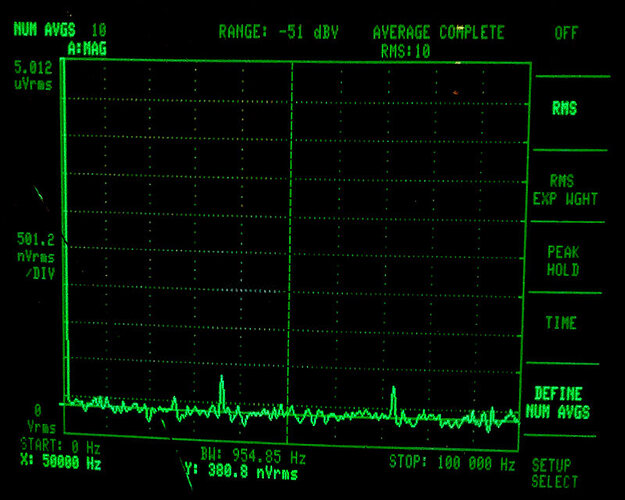Screen dimensions: 625x500
Task: Select the TIME averaging softkey
Action: pyautogui.click(x=561, y=324)
